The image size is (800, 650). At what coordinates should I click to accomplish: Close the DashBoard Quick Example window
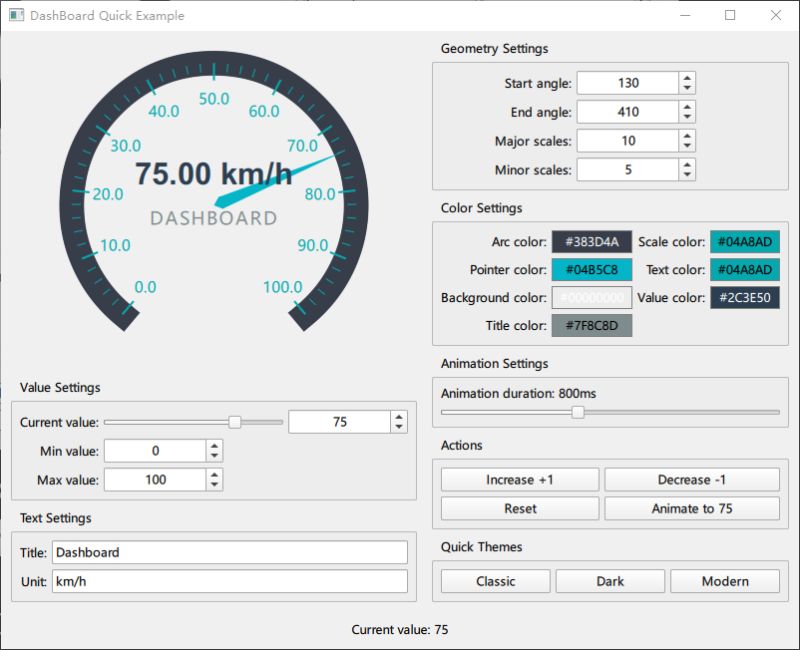tap(776, 15)
